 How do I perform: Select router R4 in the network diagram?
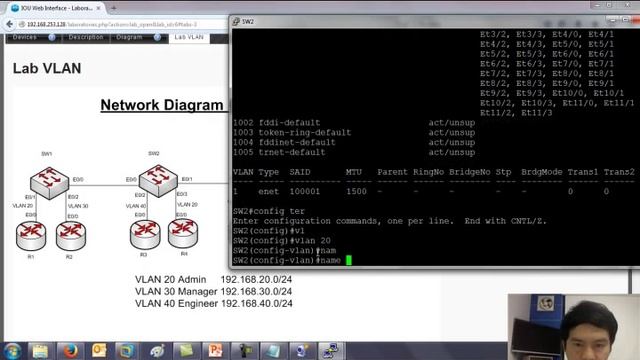click(x=183, y=233)
